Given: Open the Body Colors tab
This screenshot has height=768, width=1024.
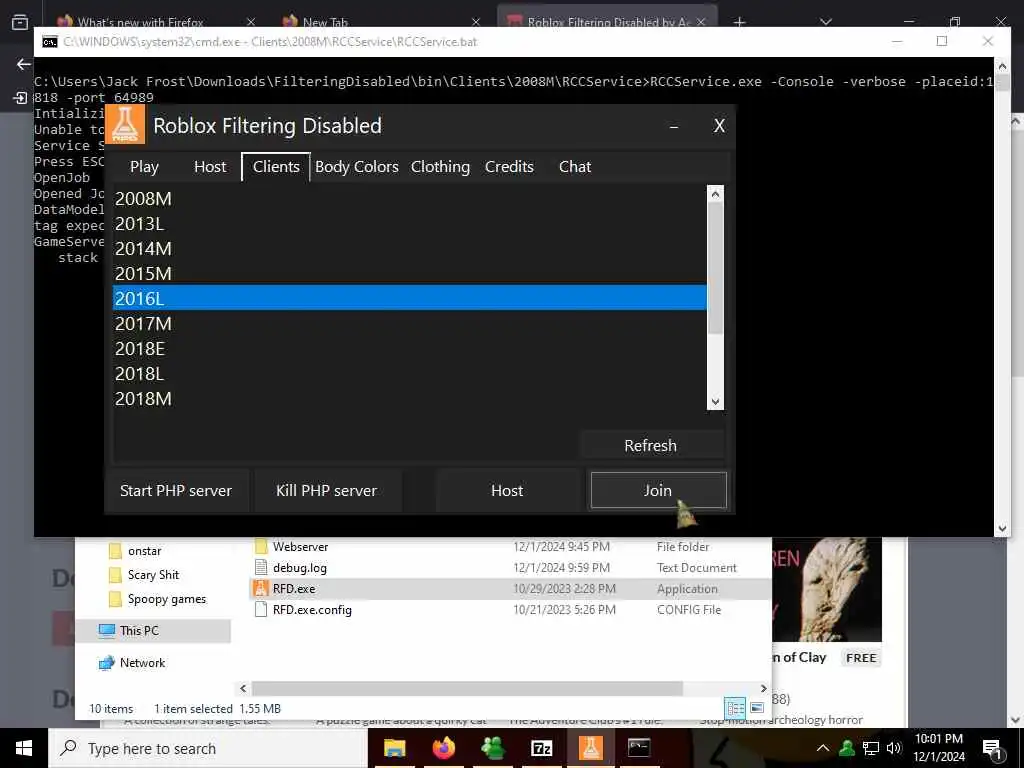Looking at the screenshot, I should [x=357, y=167].
